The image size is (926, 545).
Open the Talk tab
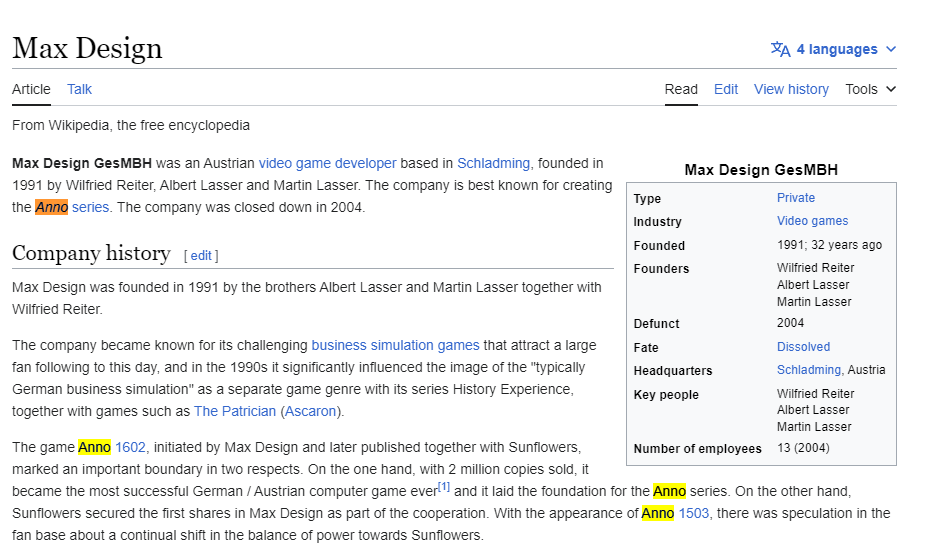79,89
